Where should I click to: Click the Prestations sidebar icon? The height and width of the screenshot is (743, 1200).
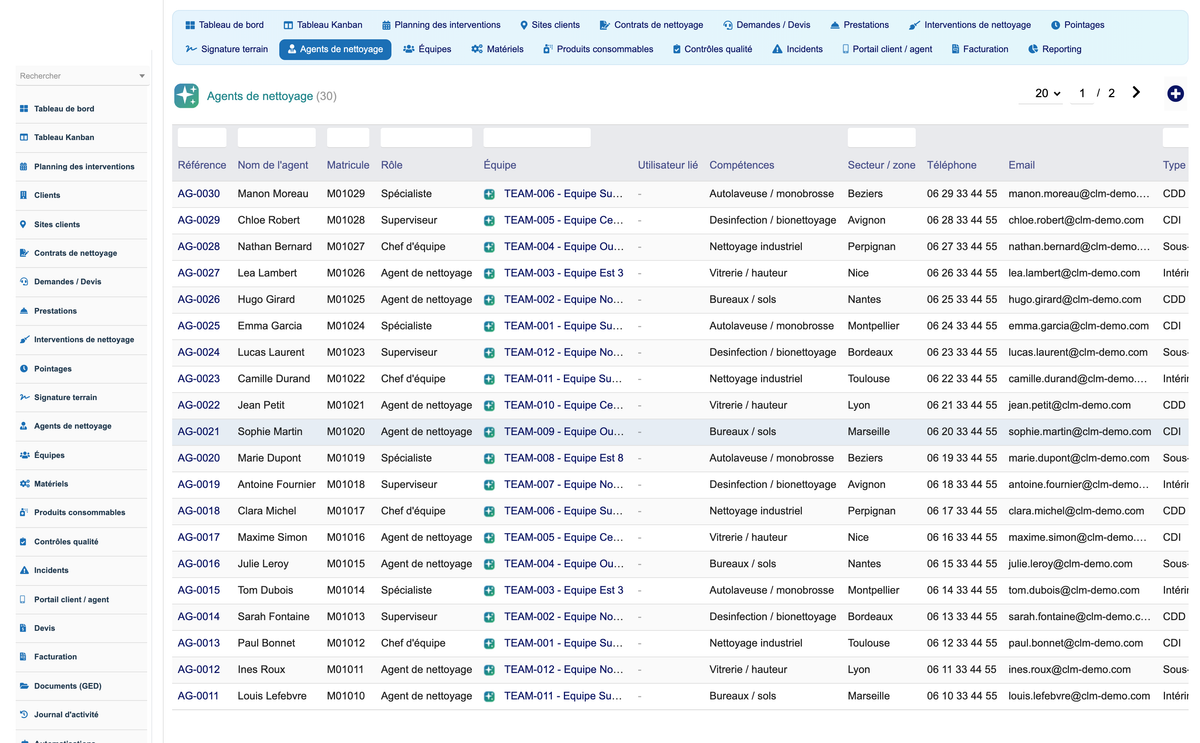tap(24, 311)
